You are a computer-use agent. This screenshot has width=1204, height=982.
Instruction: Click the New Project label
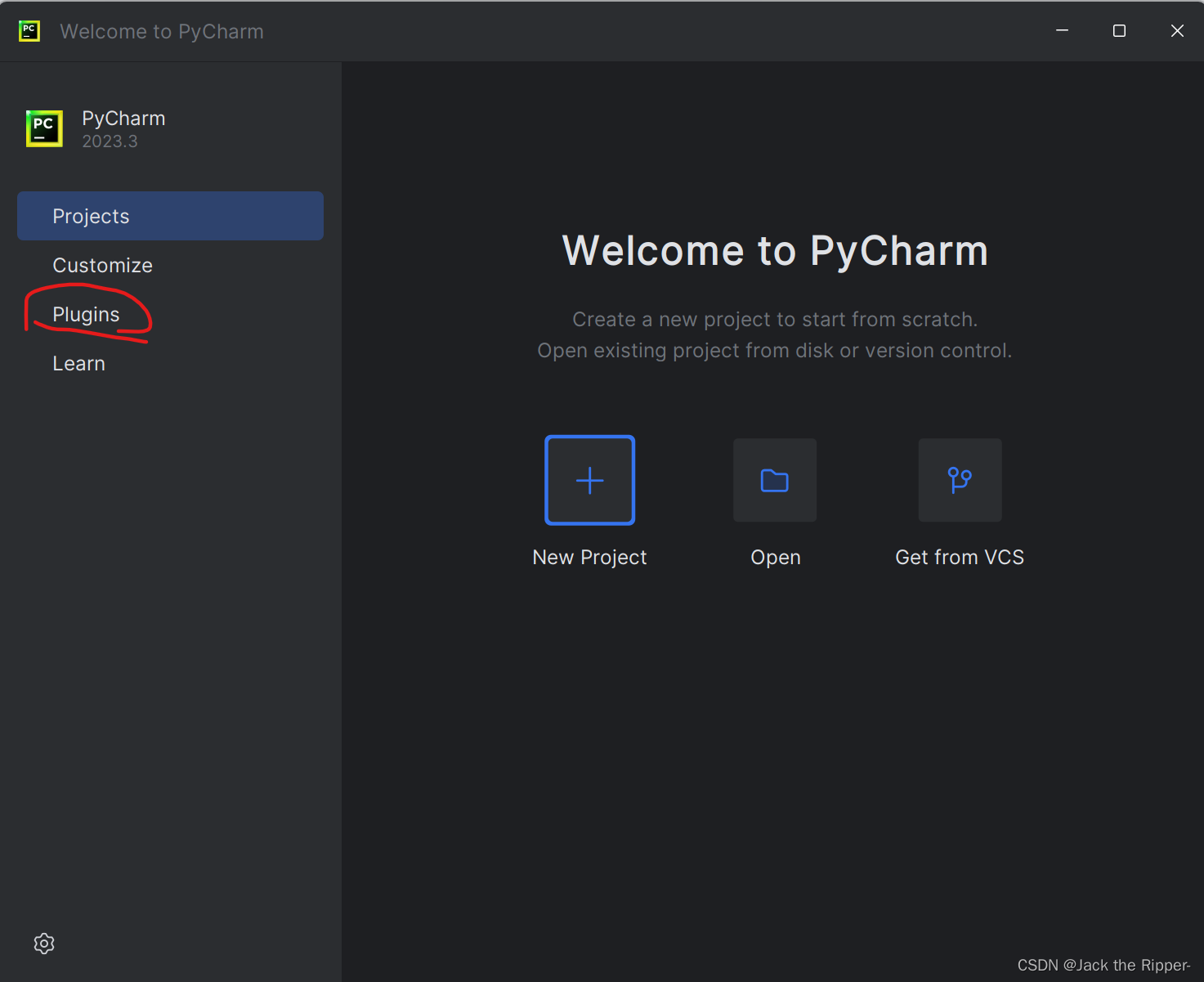click(589, 558)
